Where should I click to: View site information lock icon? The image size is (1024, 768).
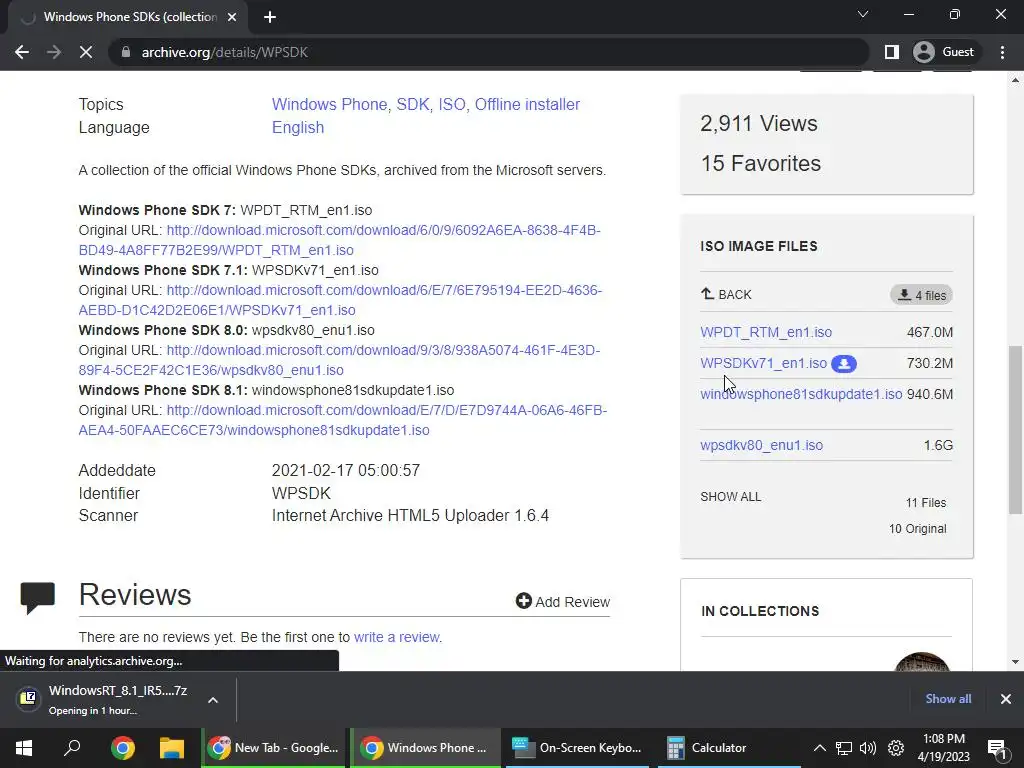point(126,52)
